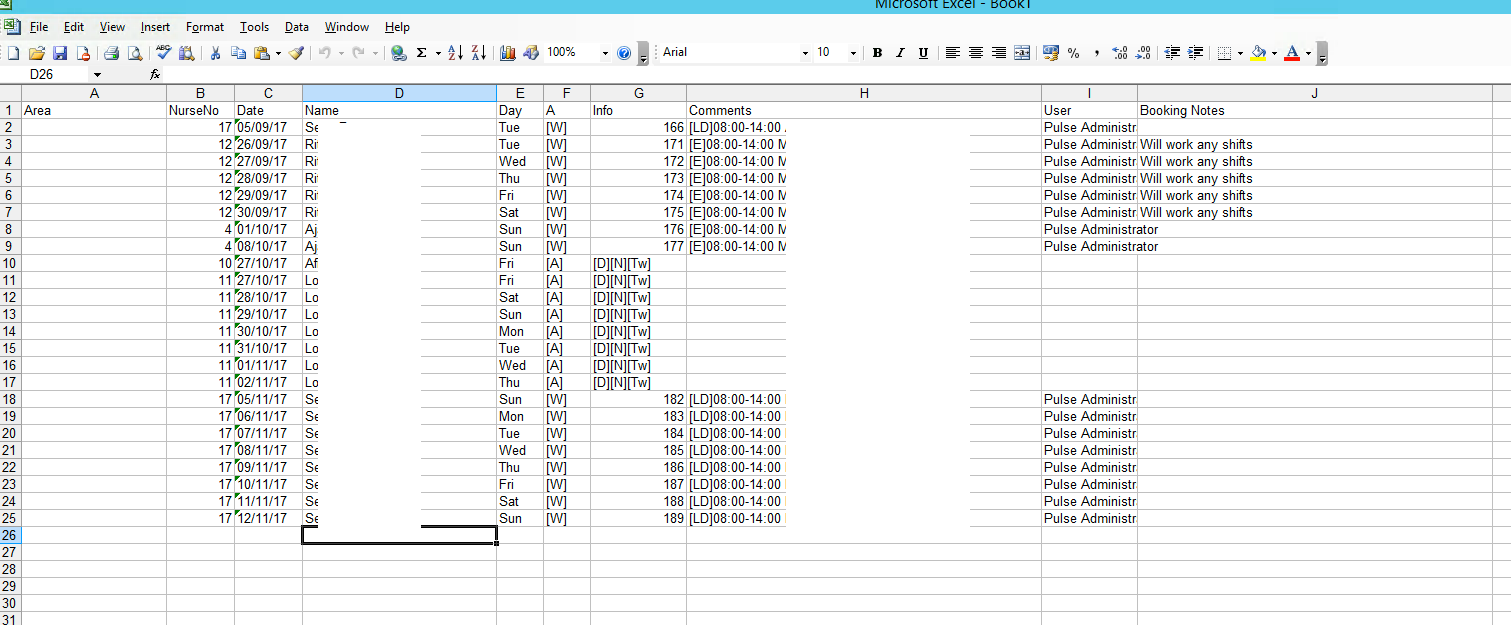1511x625 pixels.
Task: Toggle Underline formatting
Action: click(923, 53)
